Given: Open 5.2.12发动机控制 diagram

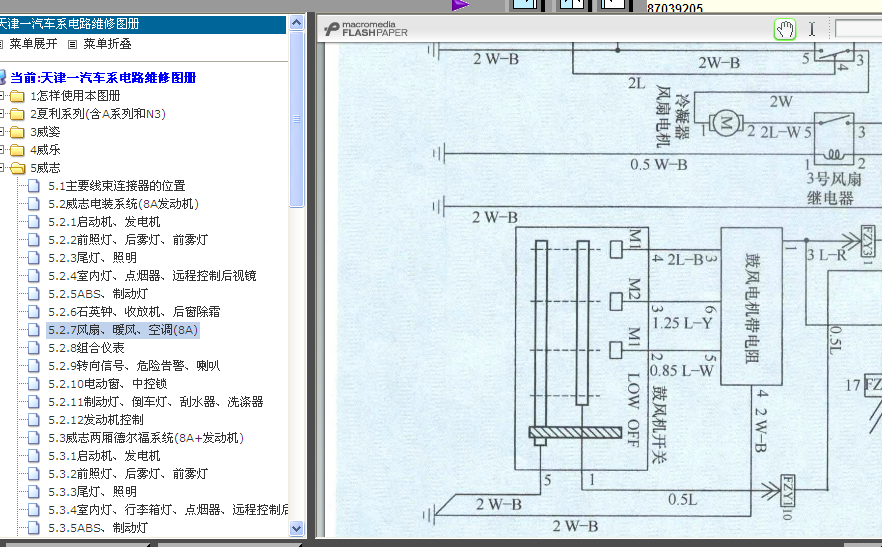Looking at the screenshot, I should tap(96, 420).
